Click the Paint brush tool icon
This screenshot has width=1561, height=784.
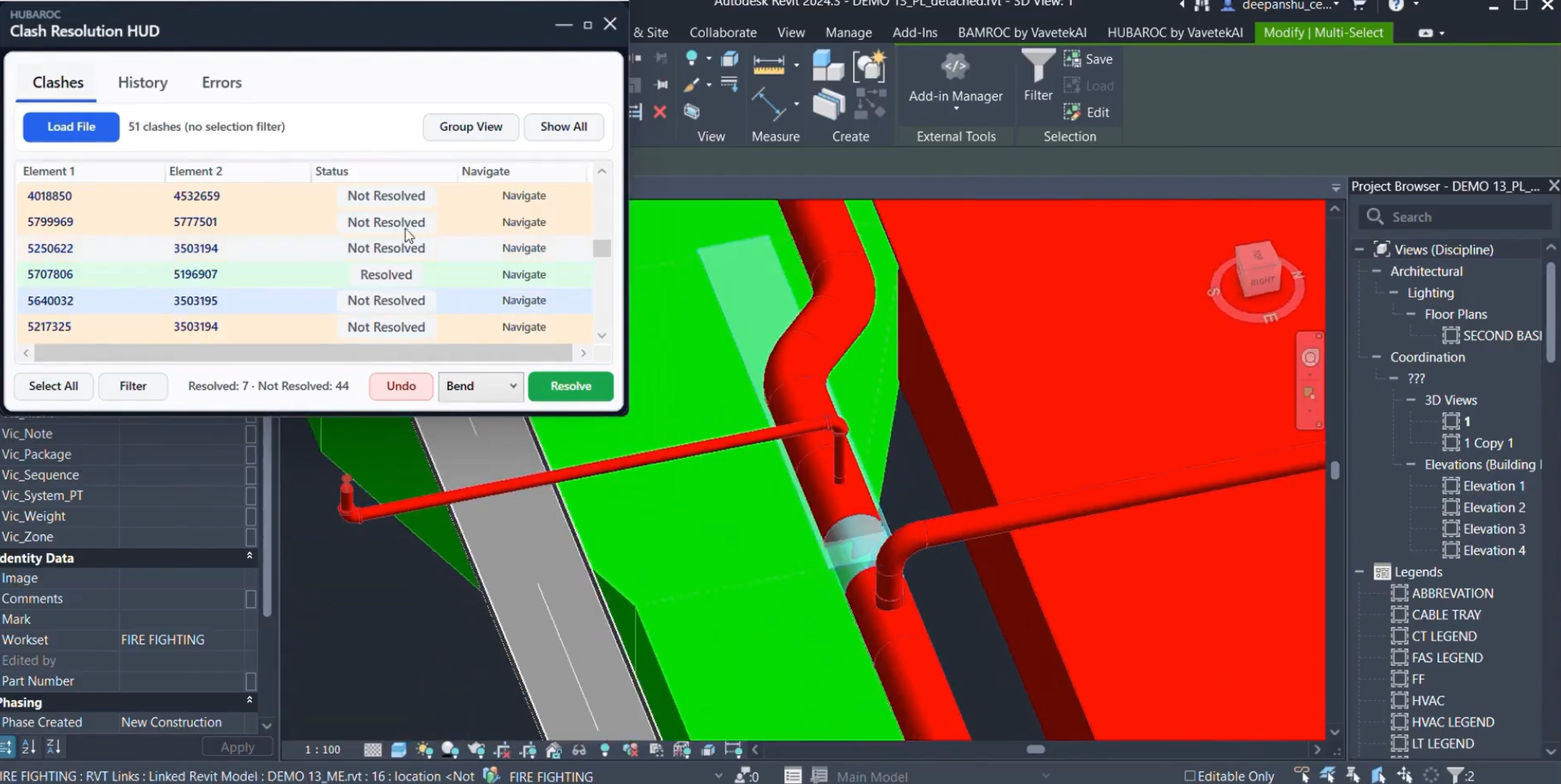pyautogui.click(x=691, y=85)
